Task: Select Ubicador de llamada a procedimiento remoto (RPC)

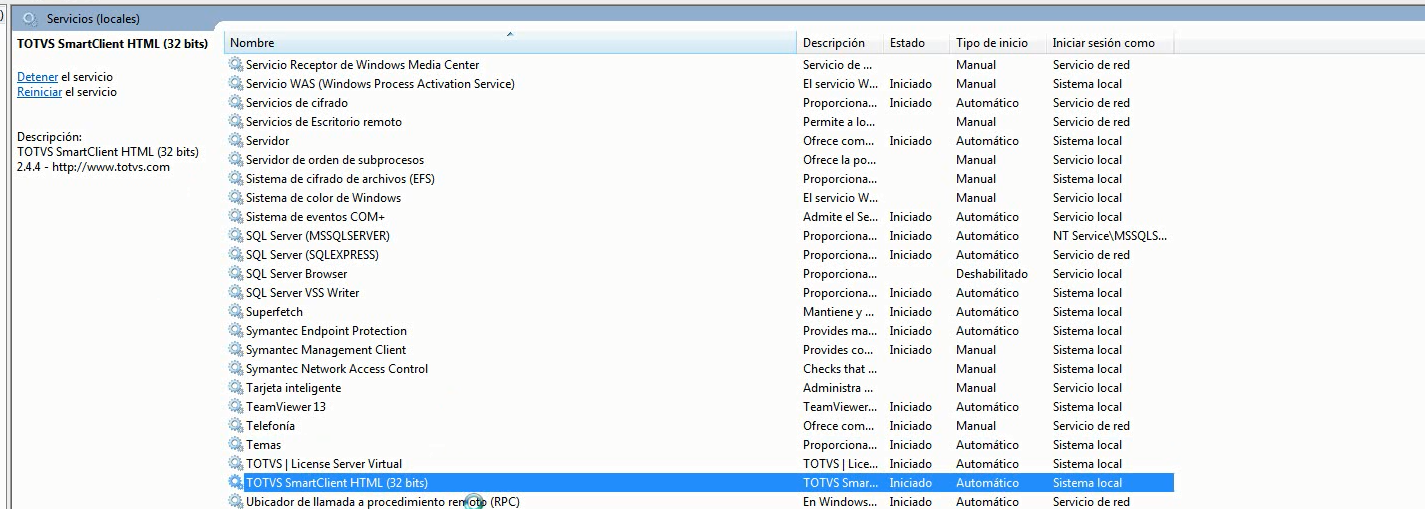Action: click(383, 502)
